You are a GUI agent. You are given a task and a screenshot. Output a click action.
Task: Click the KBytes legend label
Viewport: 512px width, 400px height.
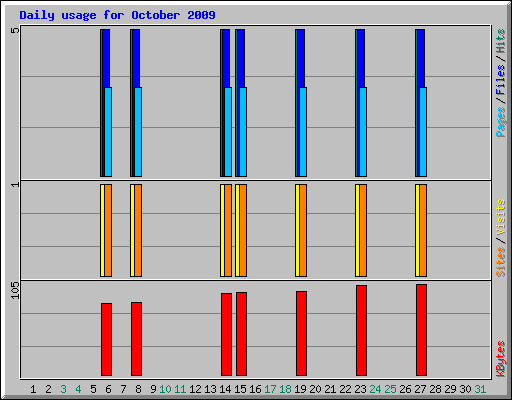(x=501, y=359)
